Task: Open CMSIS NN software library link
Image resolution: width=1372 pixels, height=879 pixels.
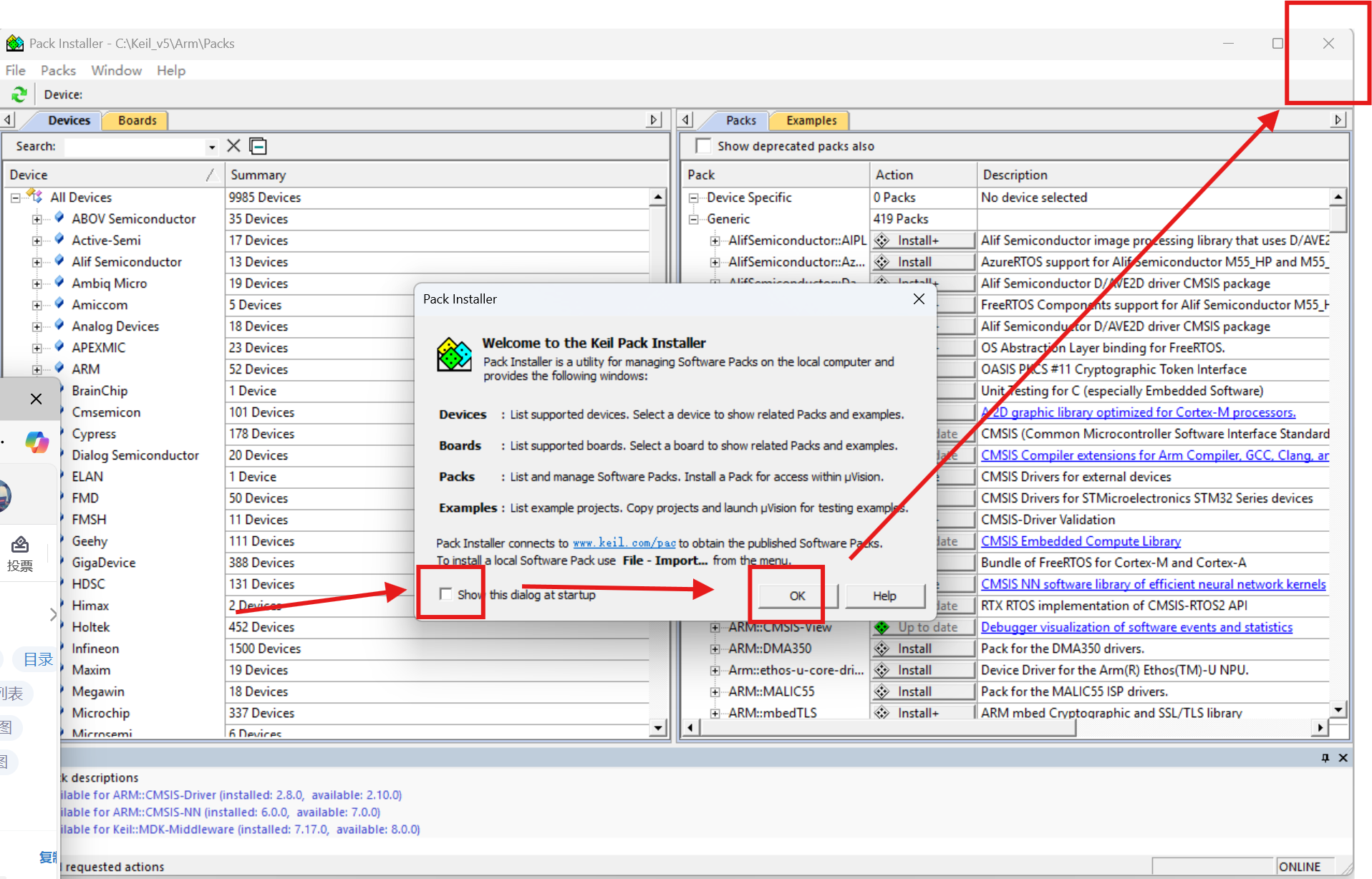Action: (x=1153, y=584)
